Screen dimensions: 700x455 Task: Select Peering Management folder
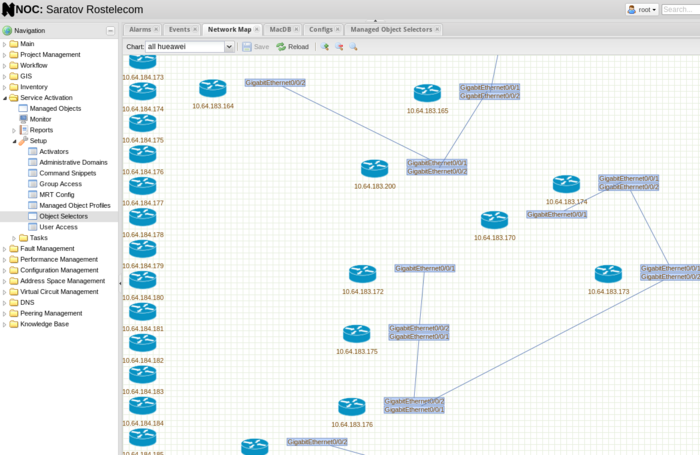(x=51, y=313)
